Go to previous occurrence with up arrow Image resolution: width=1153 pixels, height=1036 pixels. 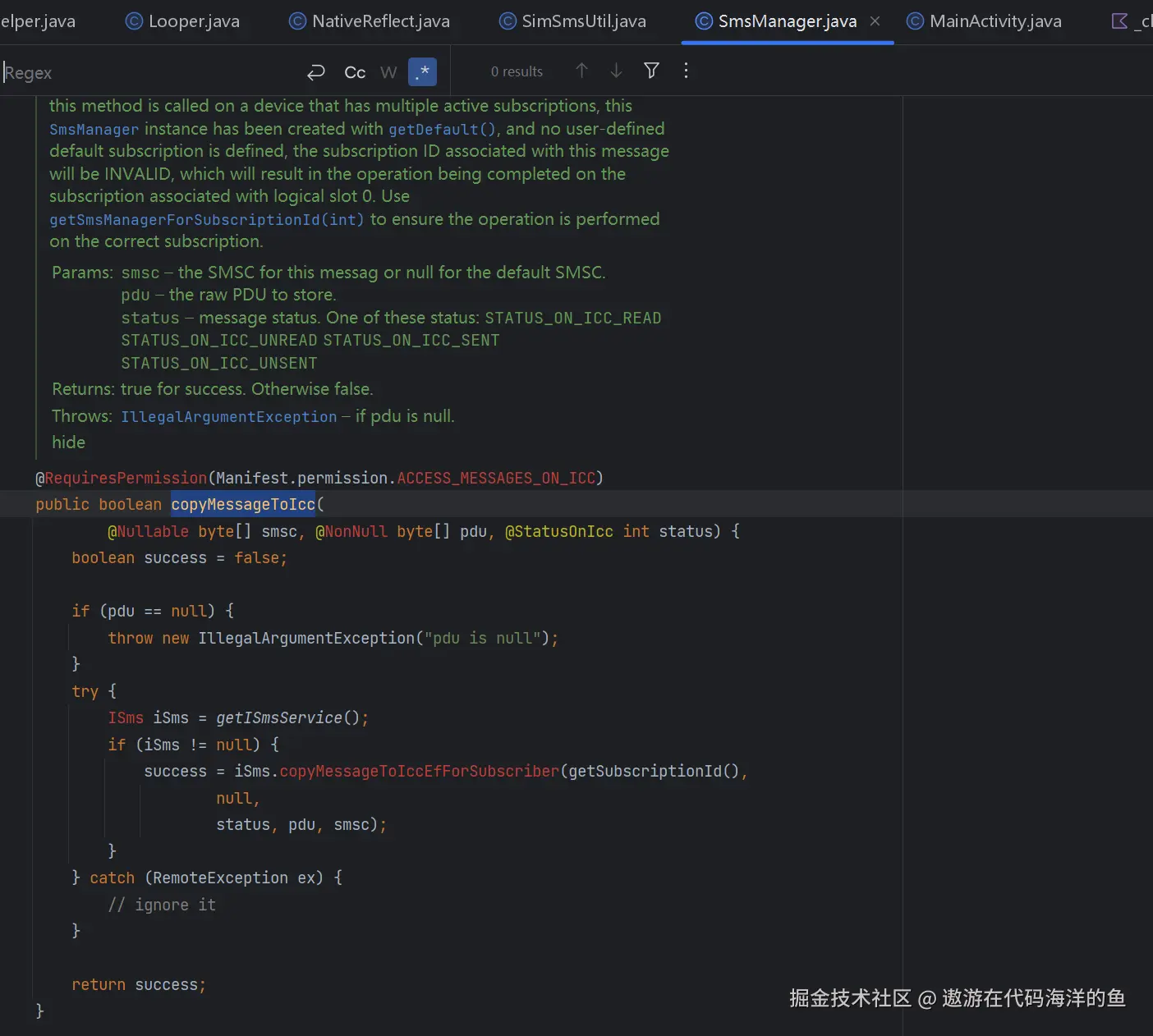pos(581,71)
